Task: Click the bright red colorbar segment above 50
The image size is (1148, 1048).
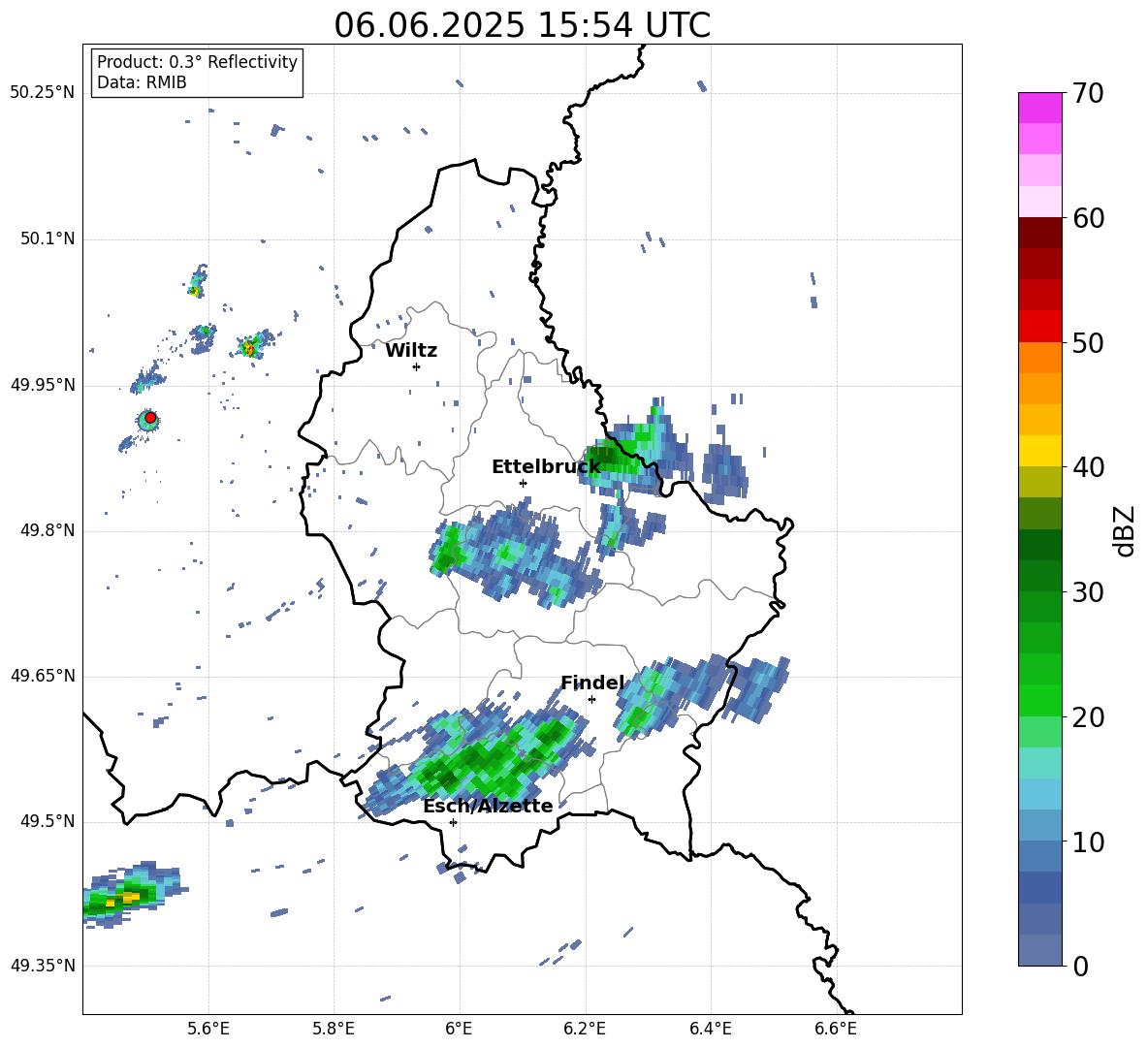Action: [1039, 327]
